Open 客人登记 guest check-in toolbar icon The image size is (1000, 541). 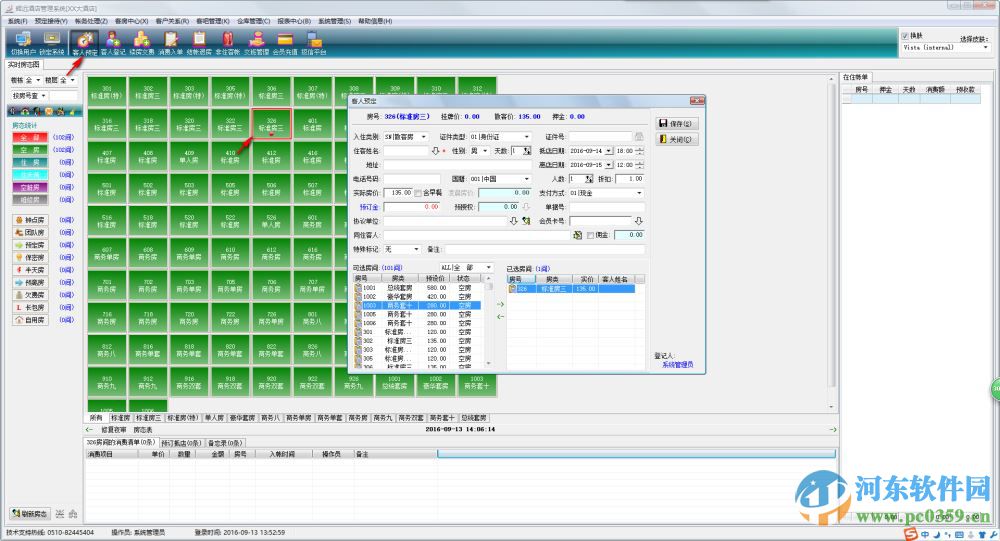tap(113, 43)
